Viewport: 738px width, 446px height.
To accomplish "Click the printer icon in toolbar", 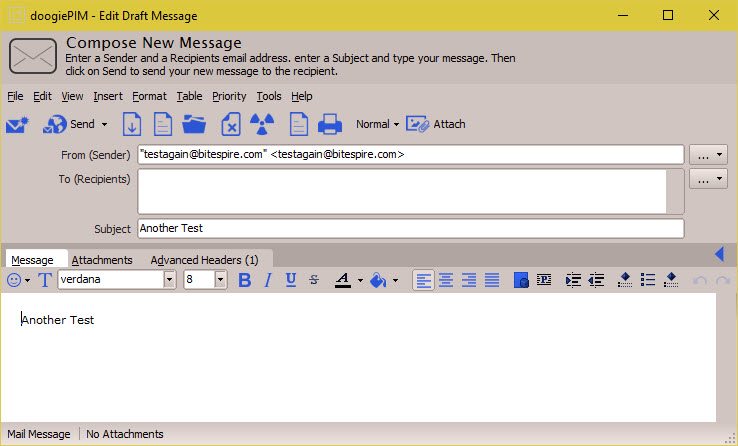I will (330, 124).
